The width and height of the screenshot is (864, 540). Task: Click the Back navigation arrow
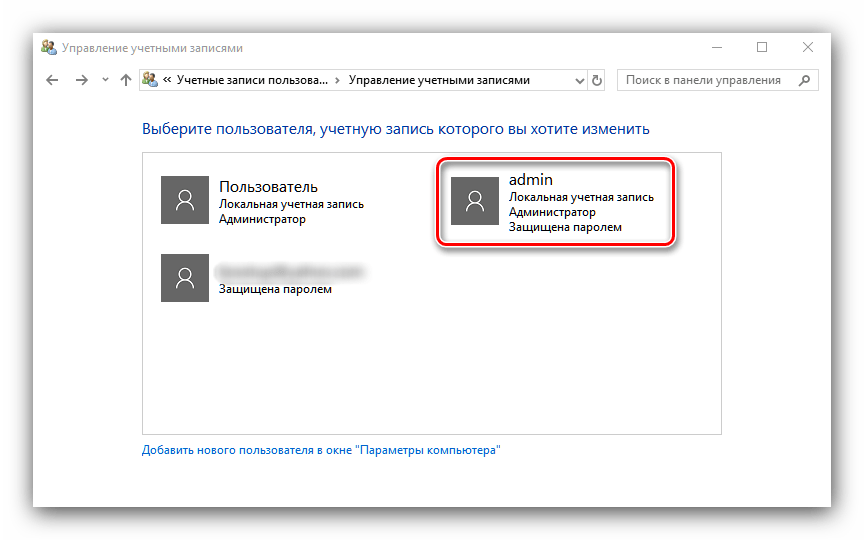(53, 80)
